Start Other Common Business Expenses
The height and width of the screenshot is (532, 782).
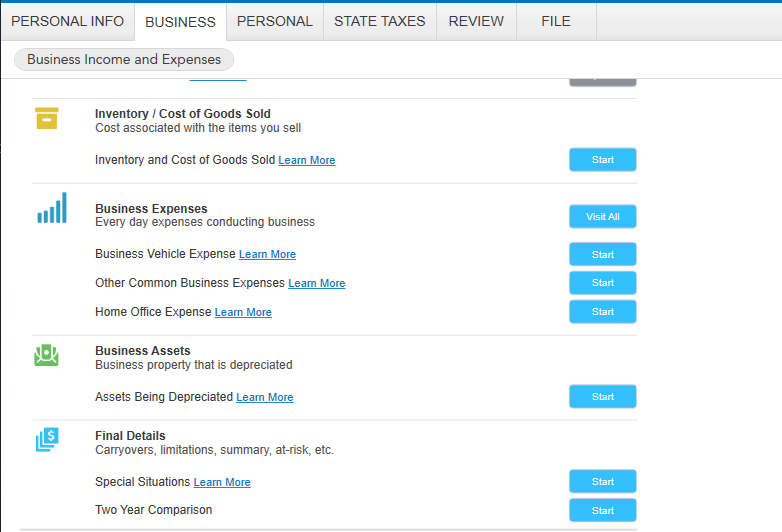click(x=602, y=283)
